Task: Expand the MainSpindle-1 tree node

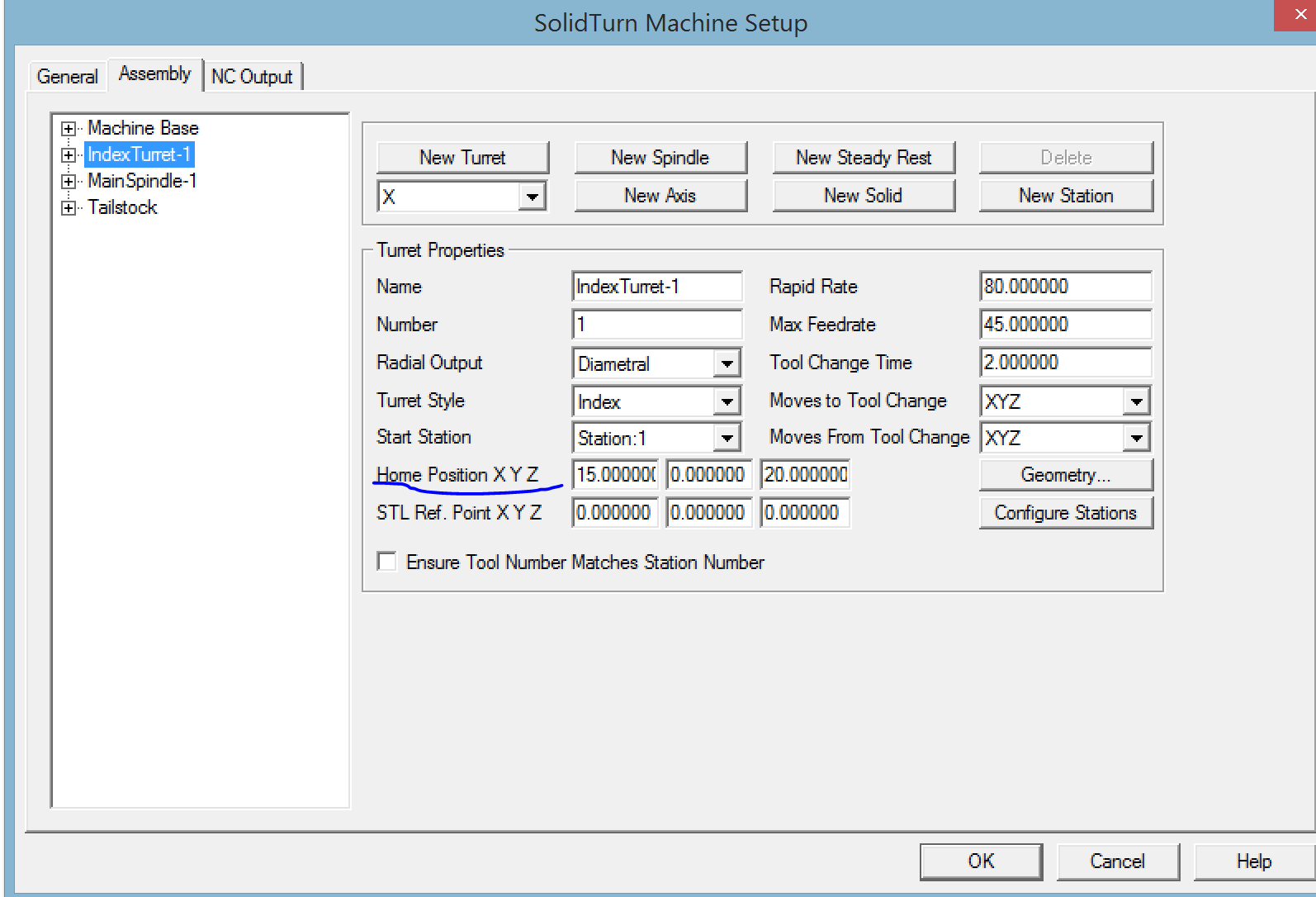Action: (69, 182)
